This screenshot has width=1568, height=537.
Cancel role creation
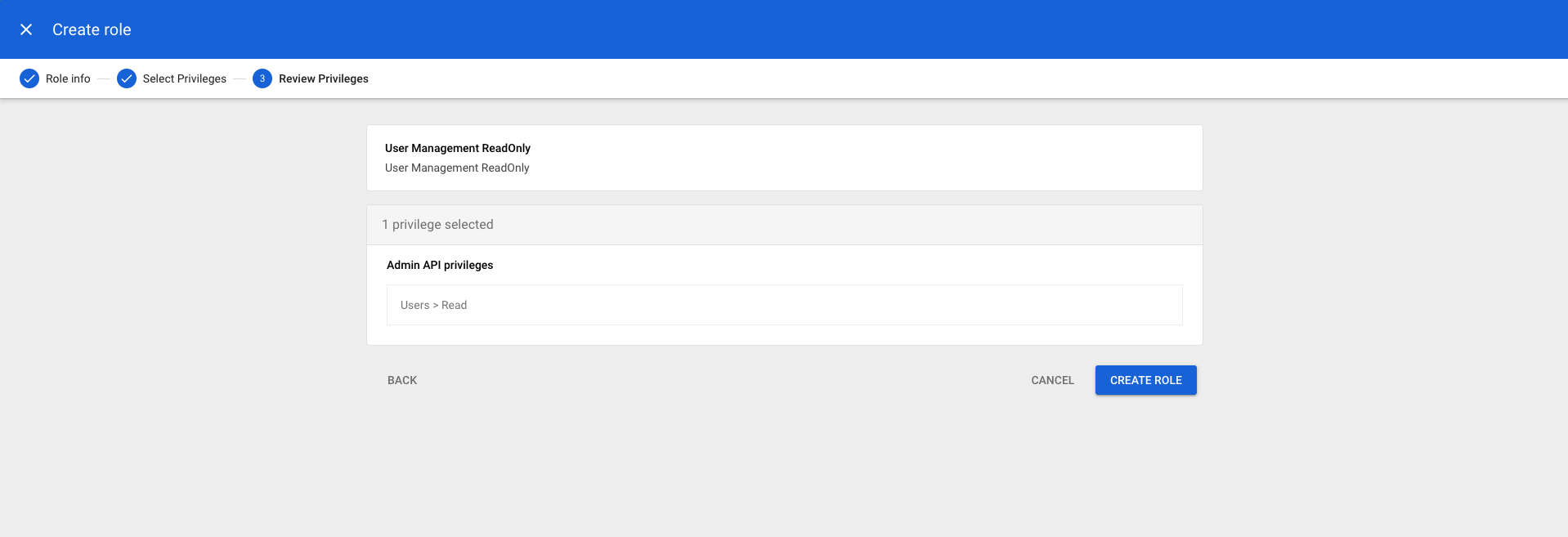coord(1052,380)
